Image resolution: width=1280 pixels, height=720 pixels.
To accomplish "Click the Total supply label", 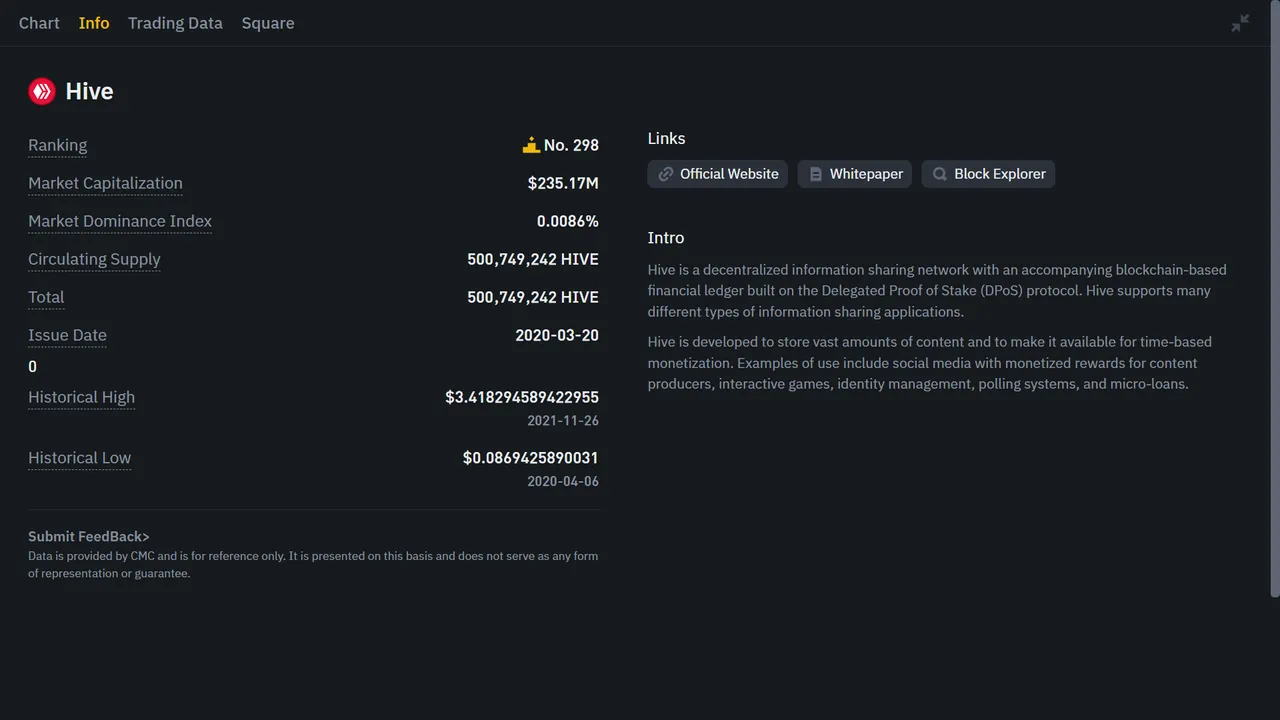I will [x=46, y=297].
